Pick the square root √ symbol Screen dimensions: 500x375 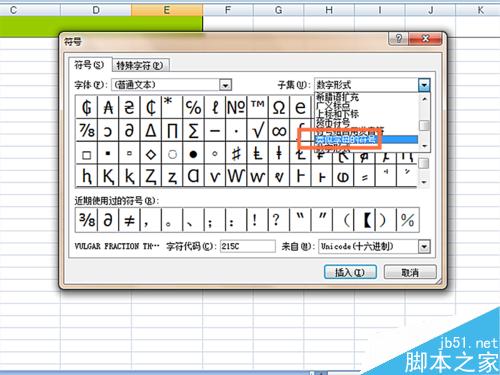tap(257, 130)
